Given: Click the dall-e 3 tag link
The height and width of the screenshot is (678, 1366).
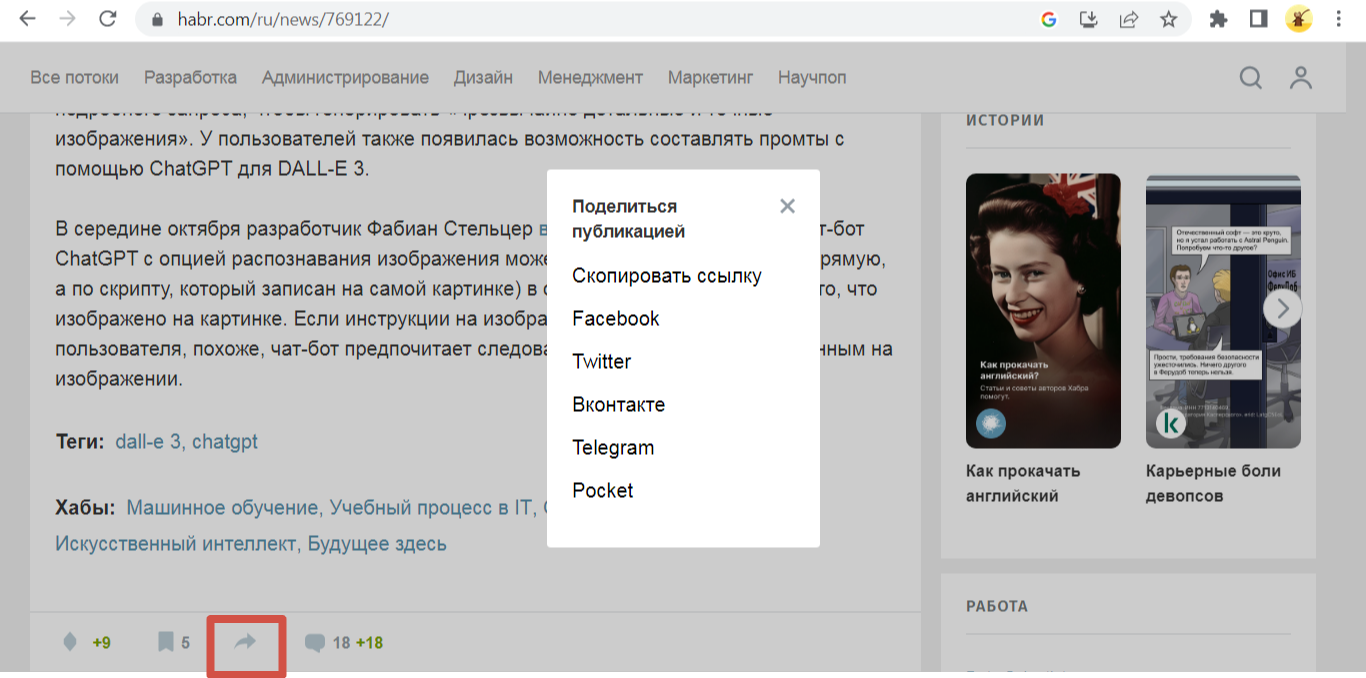Looking at the screenshot, I should pos(149,441).
